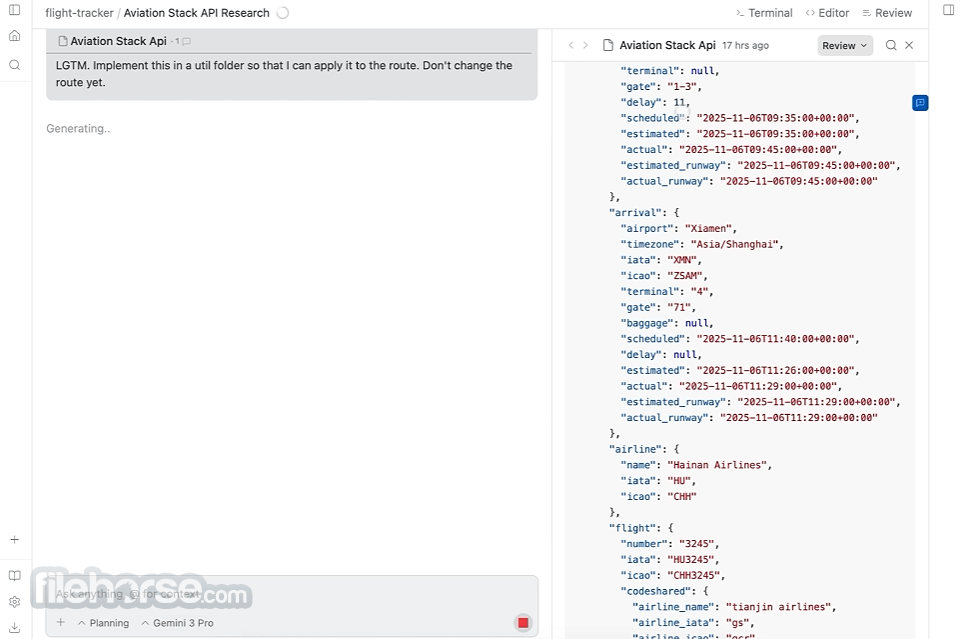
Task: Open the Terminal tab
Action: tap(764, 13)
